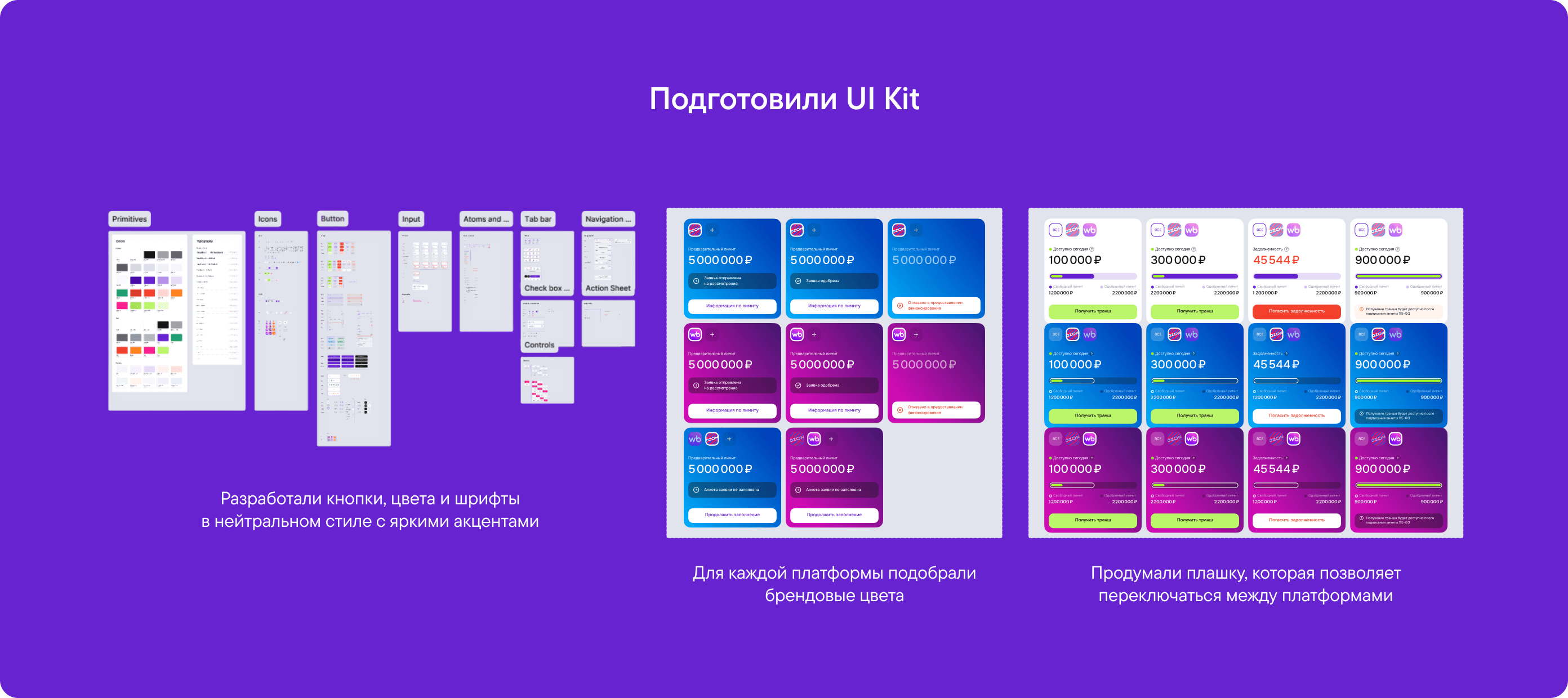Tap WB icon on blue 45 544 ₽ card
This screenshot has height=698, width=1568.
1294,334
